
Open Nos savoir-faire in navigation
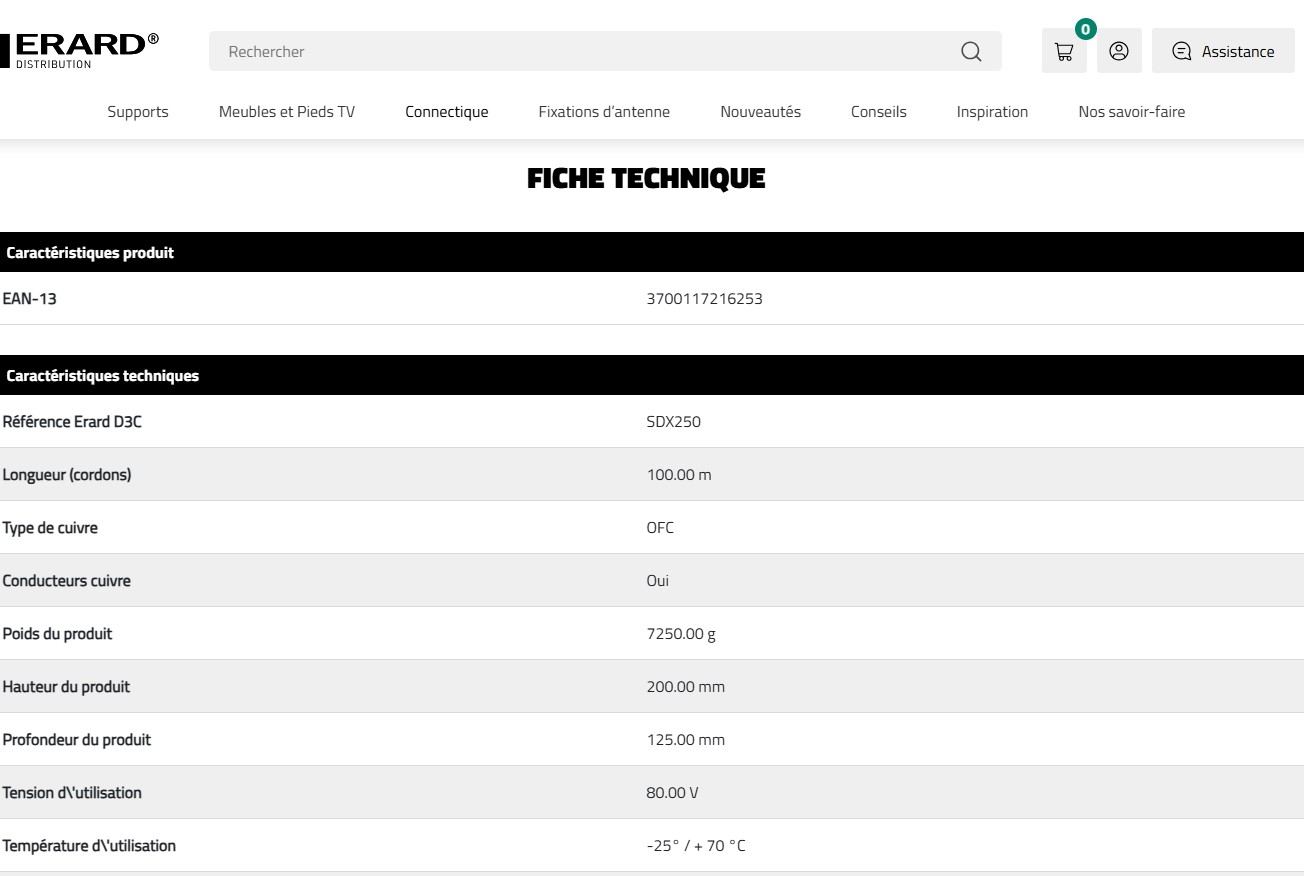[x=1131, y=112]
